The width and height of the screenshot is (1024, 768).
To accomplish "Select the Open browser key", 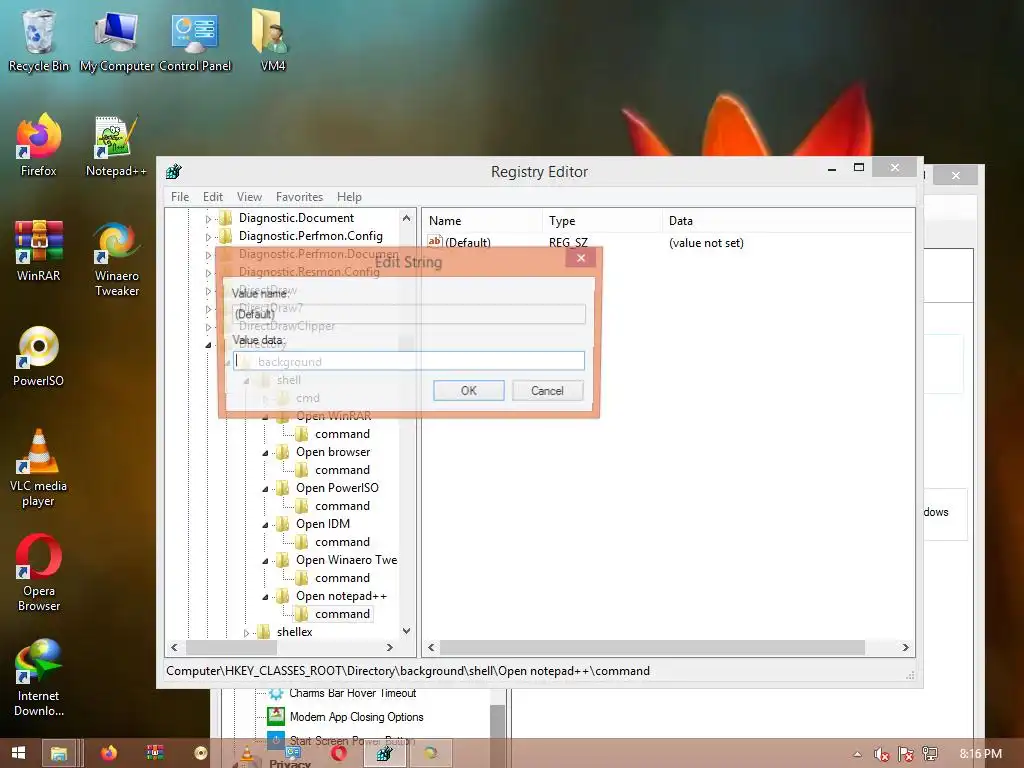I will pos(333,452).
